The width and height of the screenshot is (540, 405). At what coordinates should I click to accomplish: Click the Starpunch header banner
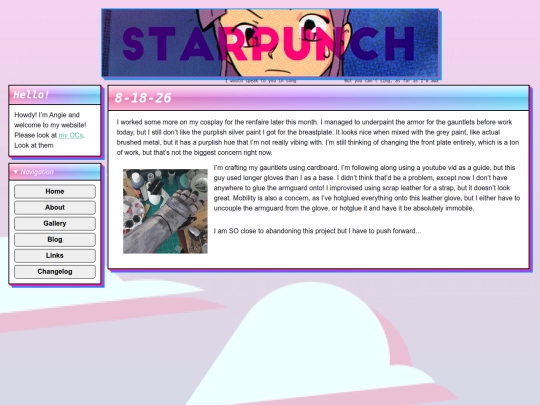click(x=271, y=43)
